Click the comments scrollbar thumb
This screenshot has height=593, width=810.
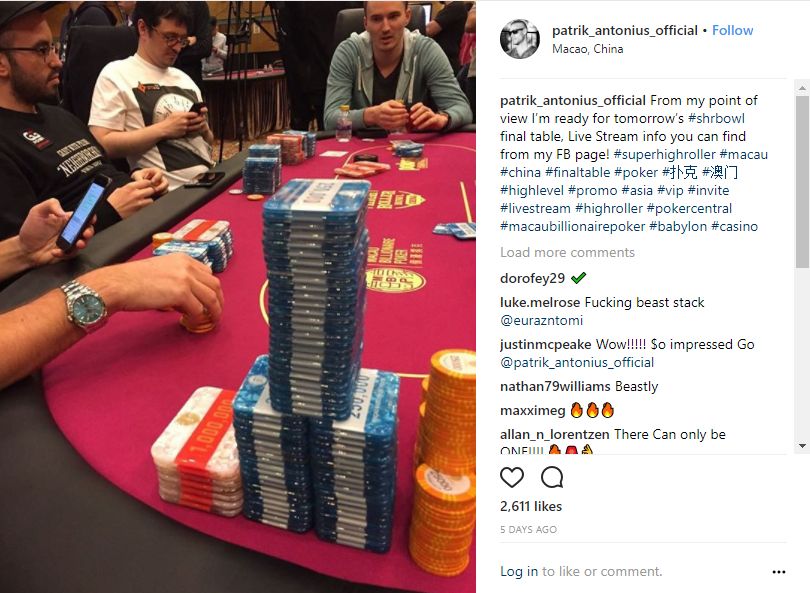pos(802,181)
